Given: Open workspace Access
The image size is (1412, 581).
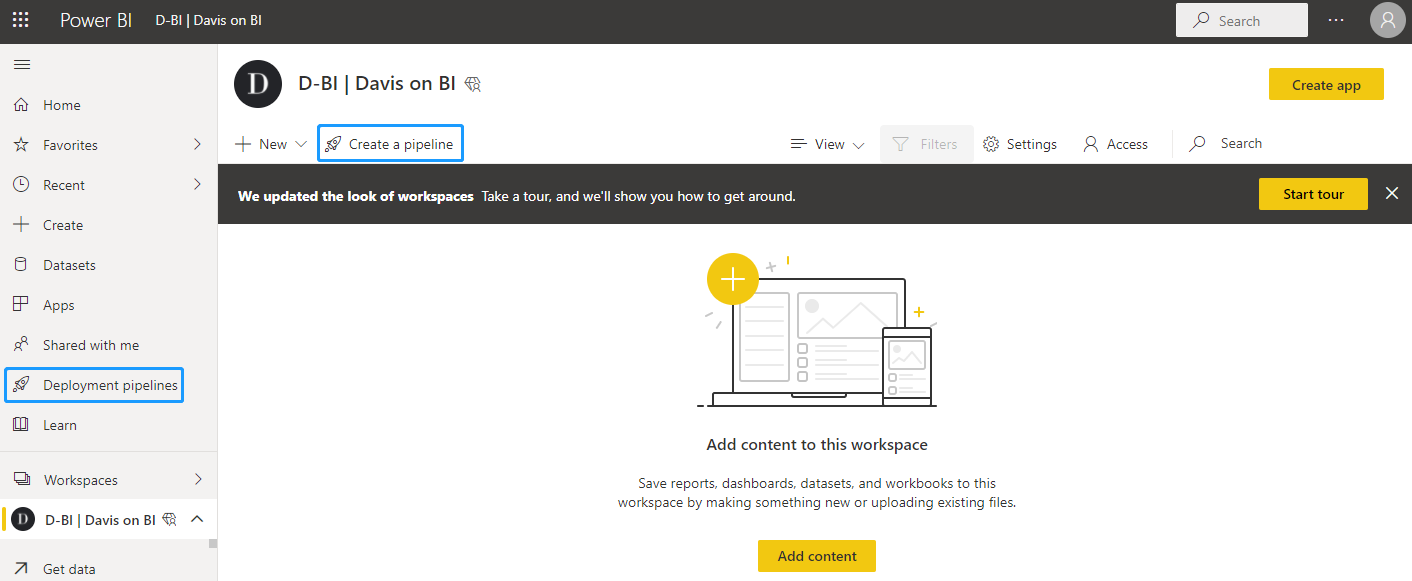Looking at the screenshot, I should coord(1116,144).
